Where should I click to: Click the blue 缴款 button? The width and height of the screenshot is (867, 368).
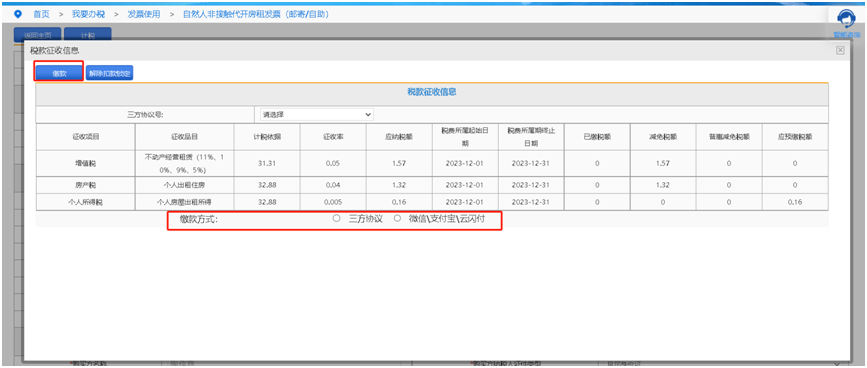59,73
